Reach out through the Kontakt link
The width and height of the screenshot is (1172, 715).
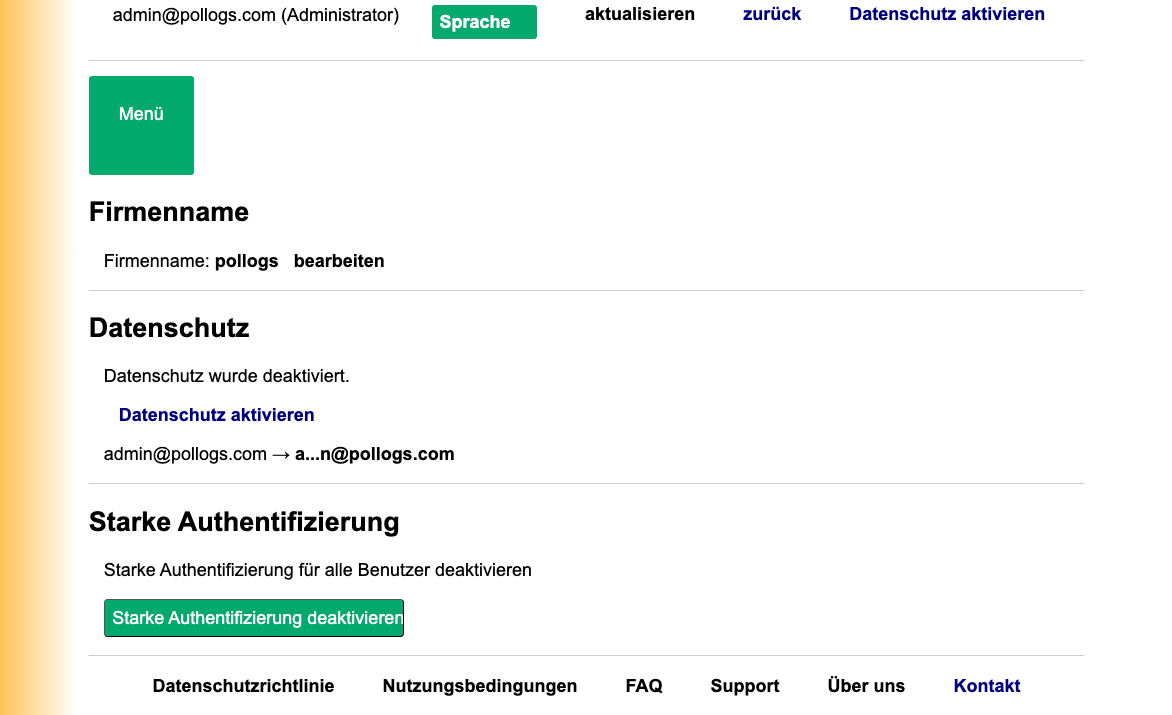point(986,686)
